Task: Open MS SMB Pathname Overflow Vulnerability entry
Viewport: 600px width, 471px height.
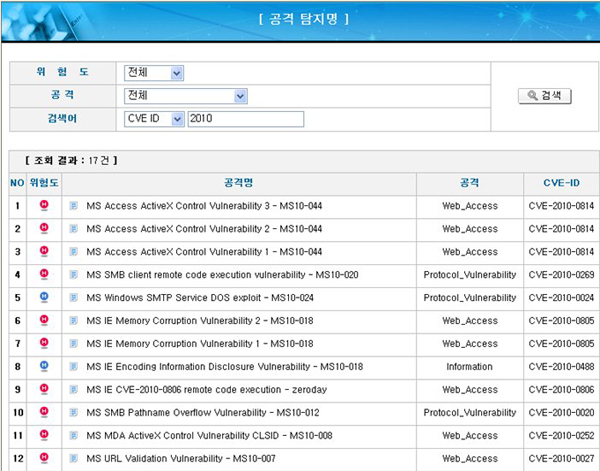Action: click(x=203, y=412)
